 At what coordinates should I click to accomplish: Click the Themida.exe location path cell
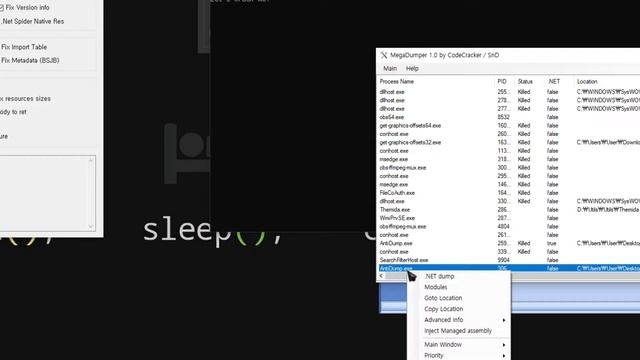pos(608,210)
